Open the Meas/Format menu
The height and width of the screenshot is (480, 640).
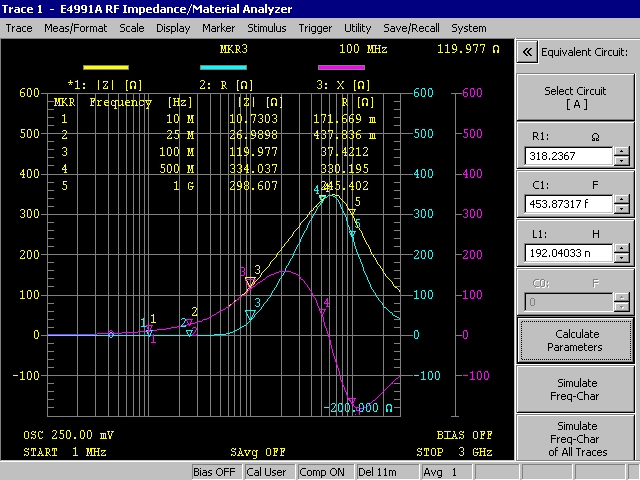click(x=76, y=28)
